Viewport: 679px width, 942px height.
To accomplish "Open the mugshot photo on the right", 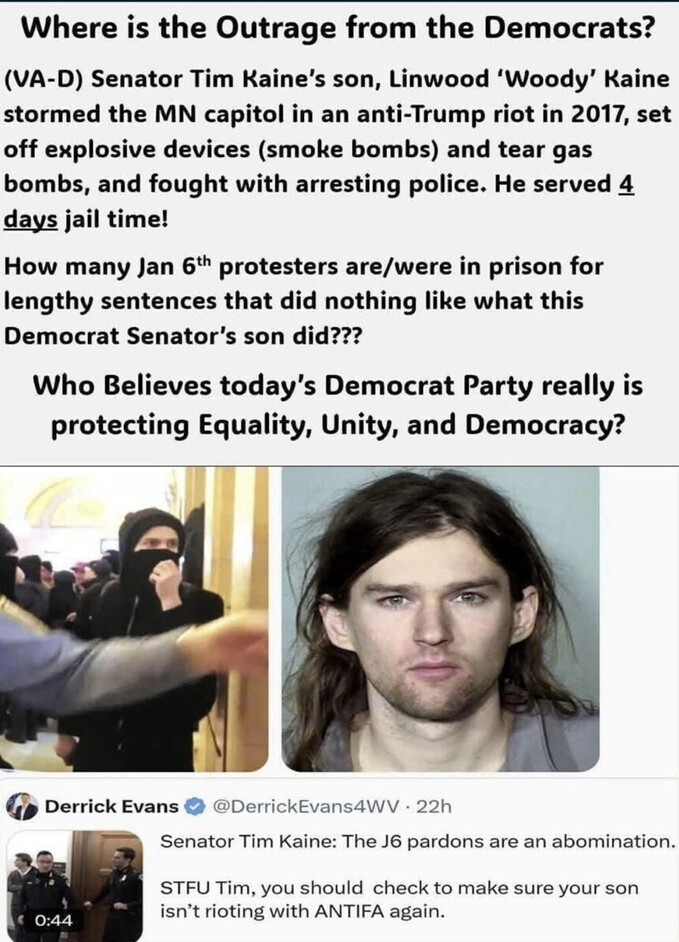I will pyautogui.click(x=440, y=619).
